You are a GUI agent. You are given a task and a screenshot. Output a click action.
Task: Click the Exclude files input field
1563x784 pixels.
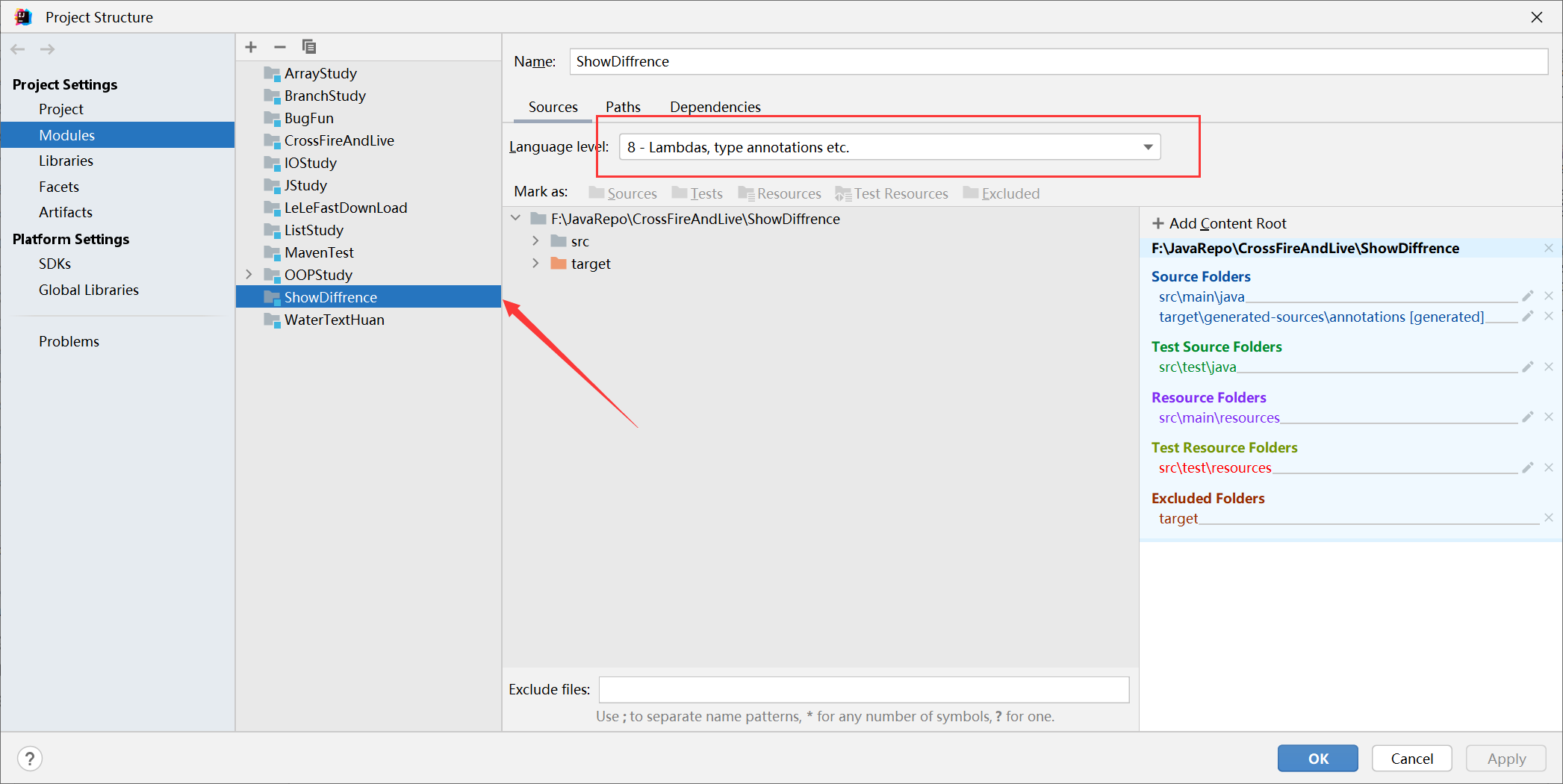click(864, 689)
